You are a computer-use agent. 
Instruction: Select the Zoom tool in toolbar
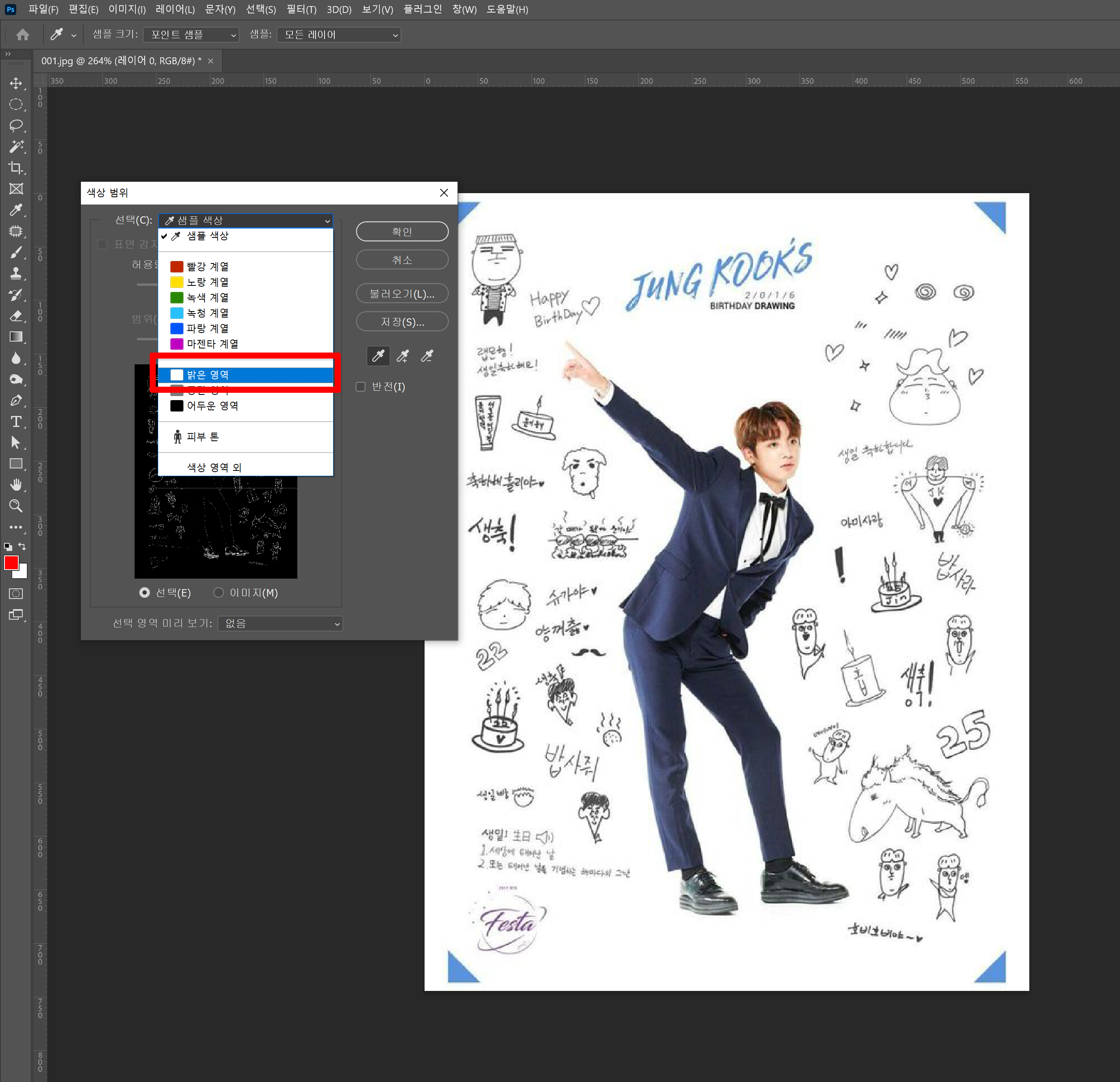[x=16, y=505]
